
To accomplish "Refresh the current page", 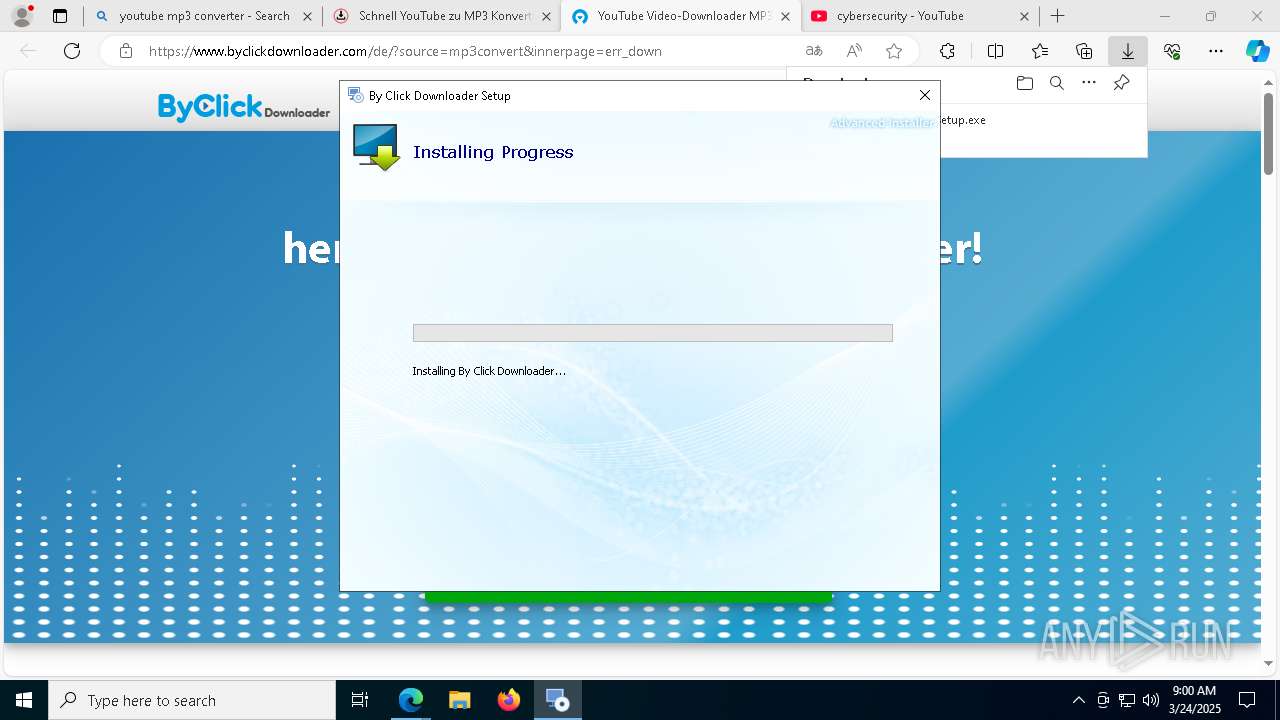I will 72,51.
